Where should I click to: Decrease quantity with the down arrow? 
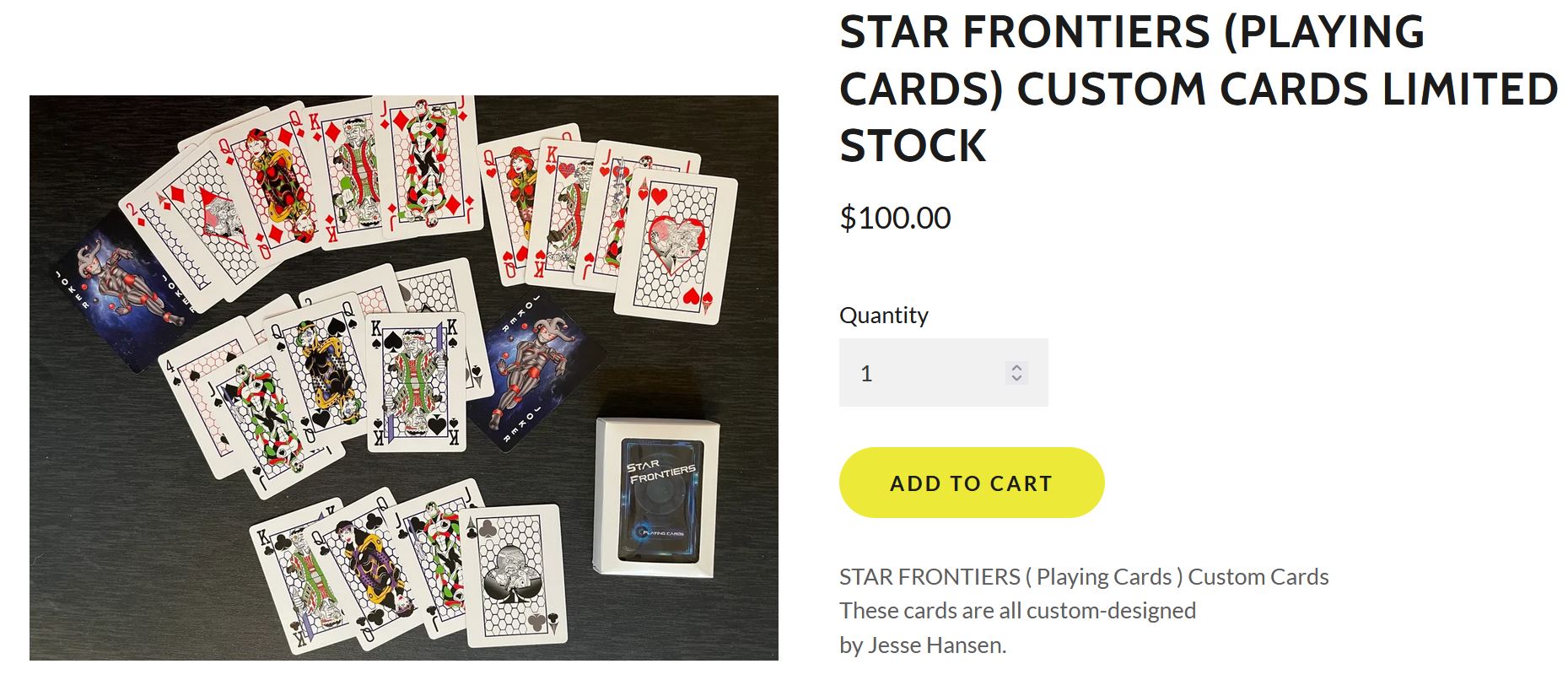coord(1016,378)
